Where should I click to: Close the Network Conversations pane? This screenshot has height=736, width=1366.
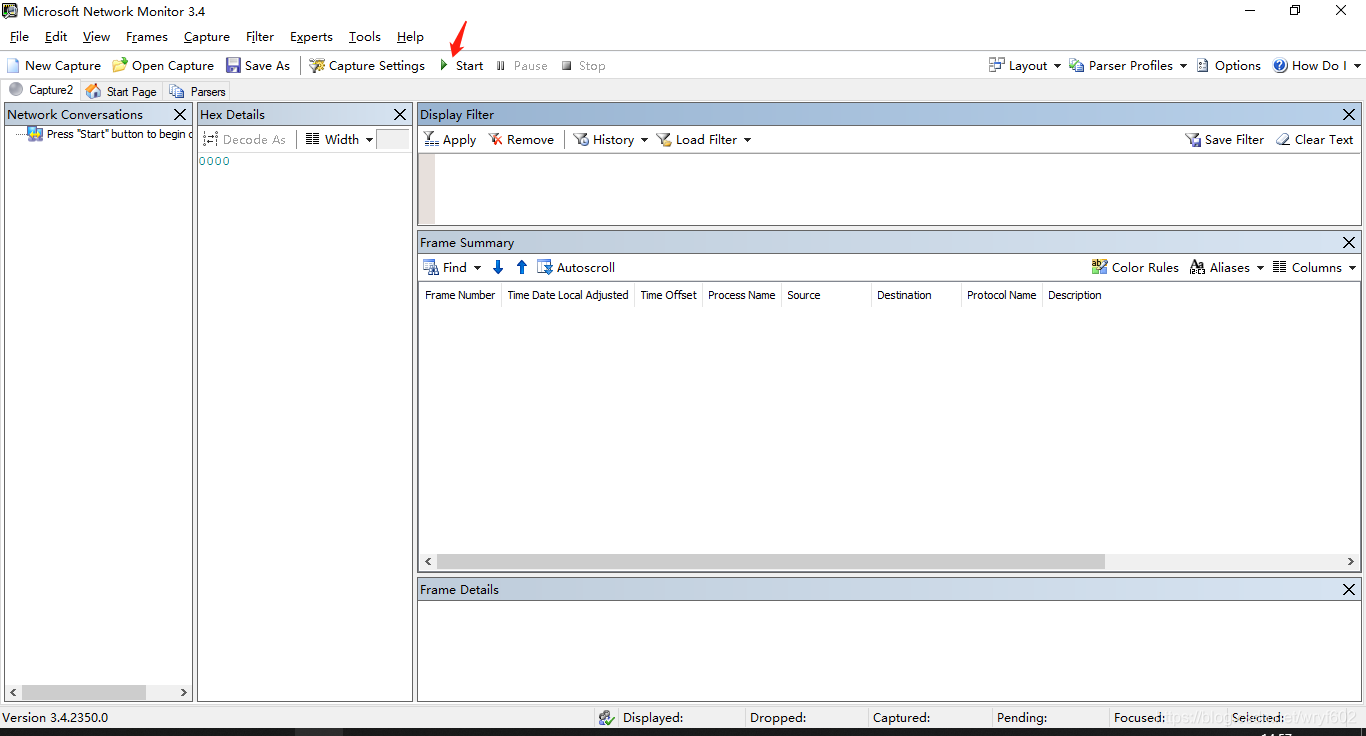tap(180, 115)
